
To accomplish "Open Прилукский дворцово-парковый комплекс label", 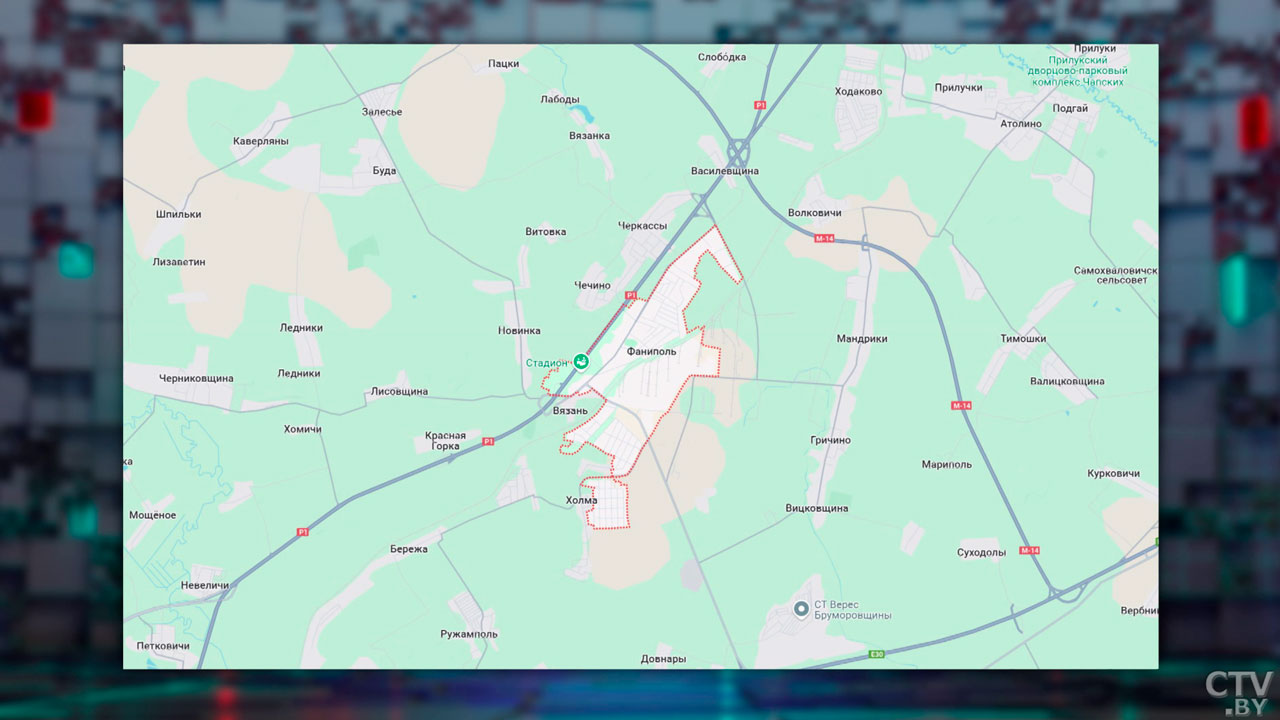I will (x=1077, y=71).
